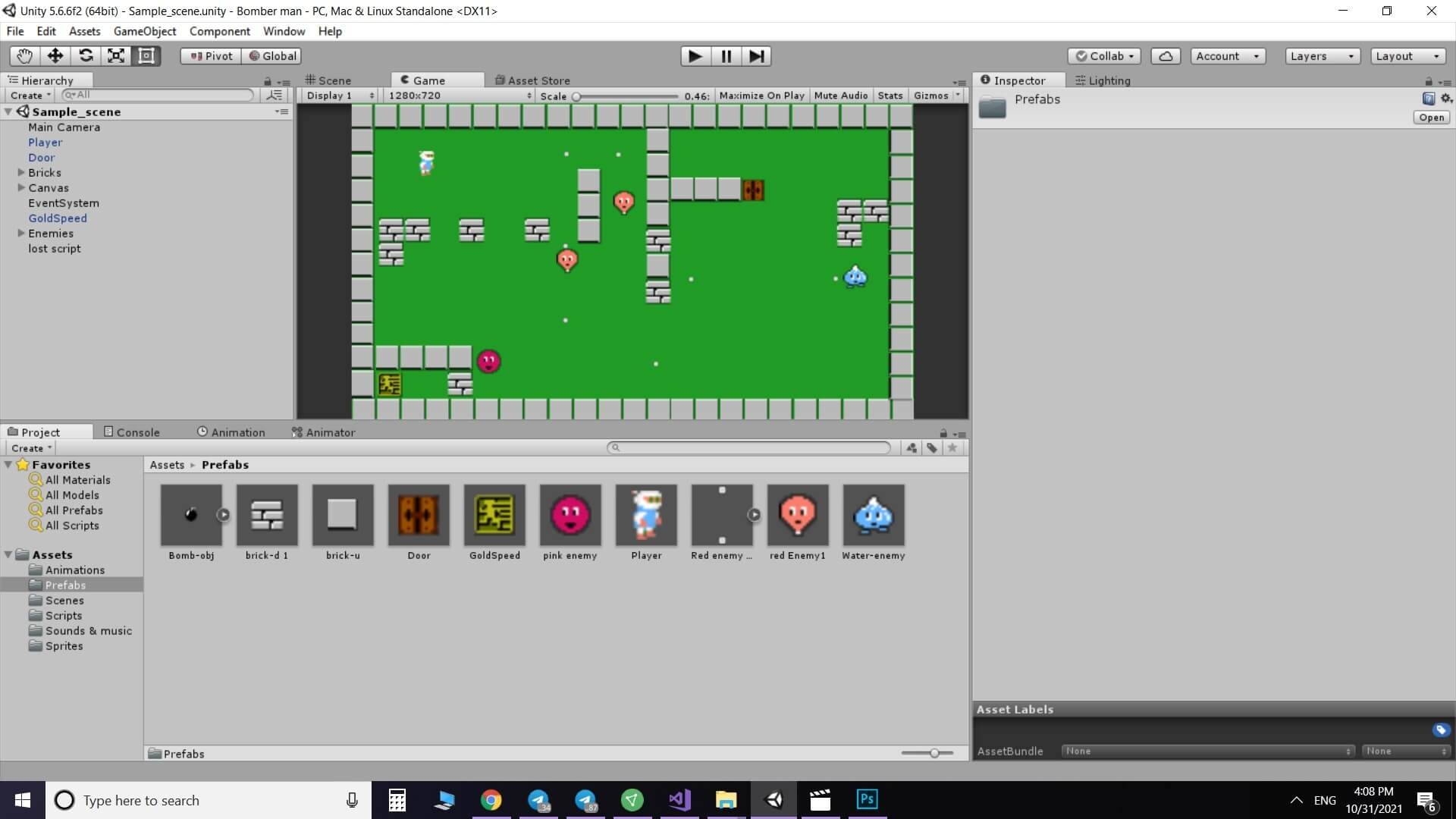Lock the Inspector panel
This screenshot has height=819, width=1456.
coord(1429,81)
